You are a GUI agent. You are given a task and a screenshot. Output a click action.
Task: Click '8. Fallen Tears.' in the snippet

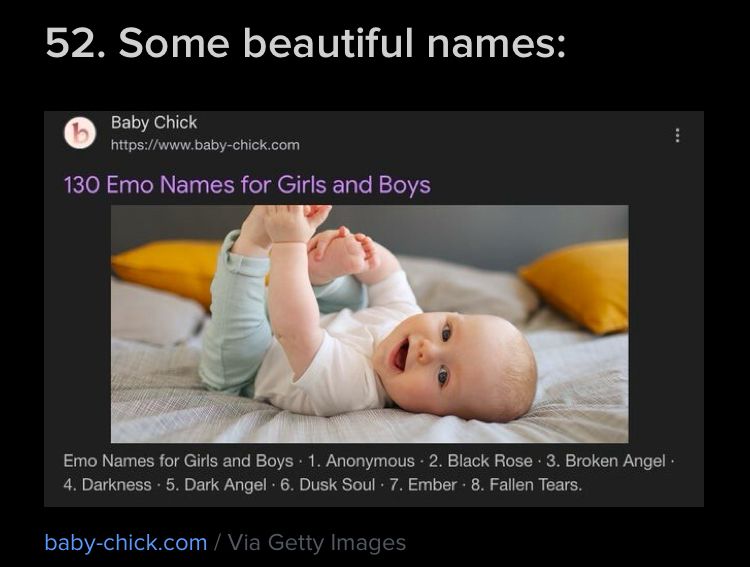(527, 485)
